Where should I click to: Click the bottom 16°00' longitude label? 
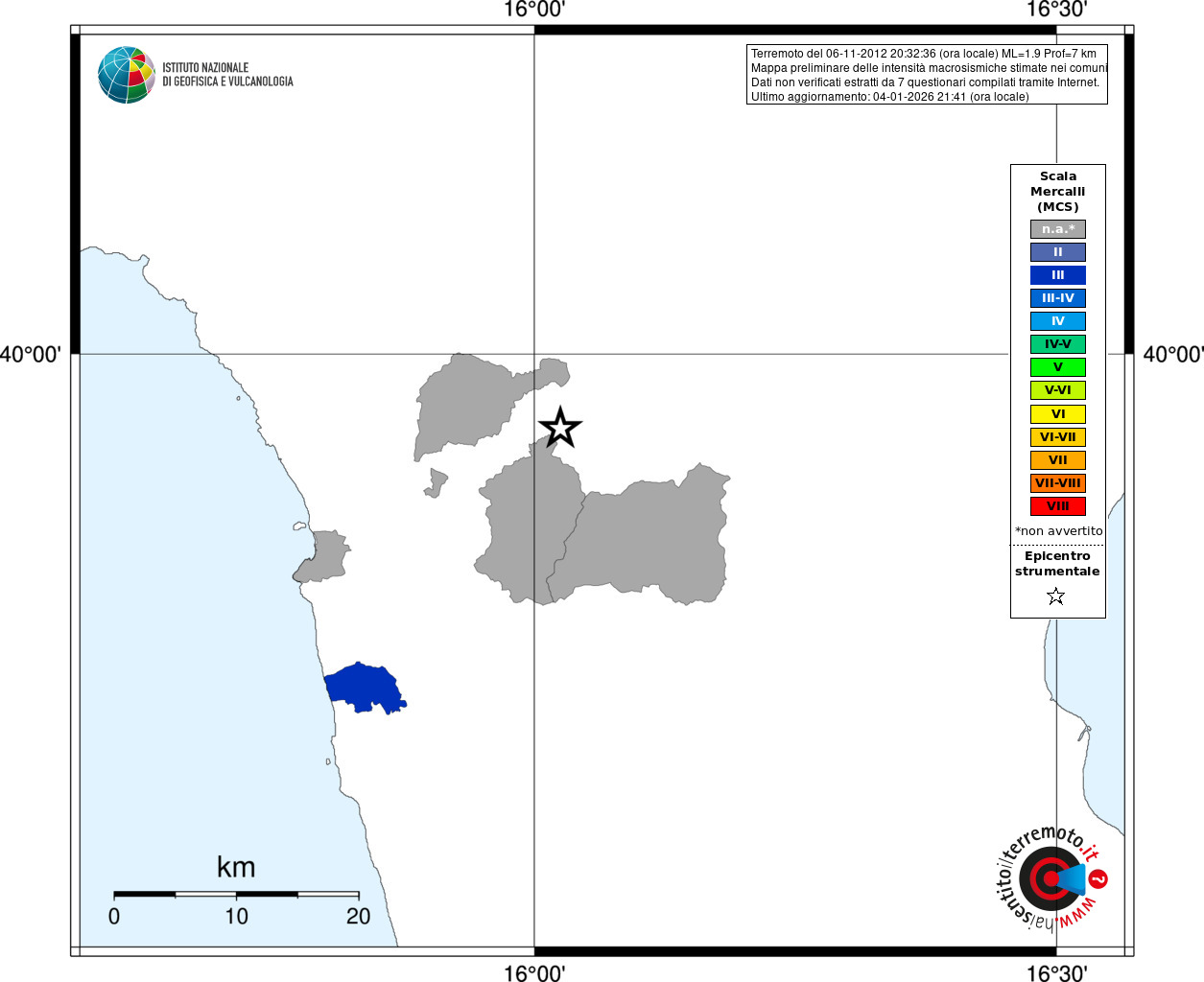[x=534, y=973]
